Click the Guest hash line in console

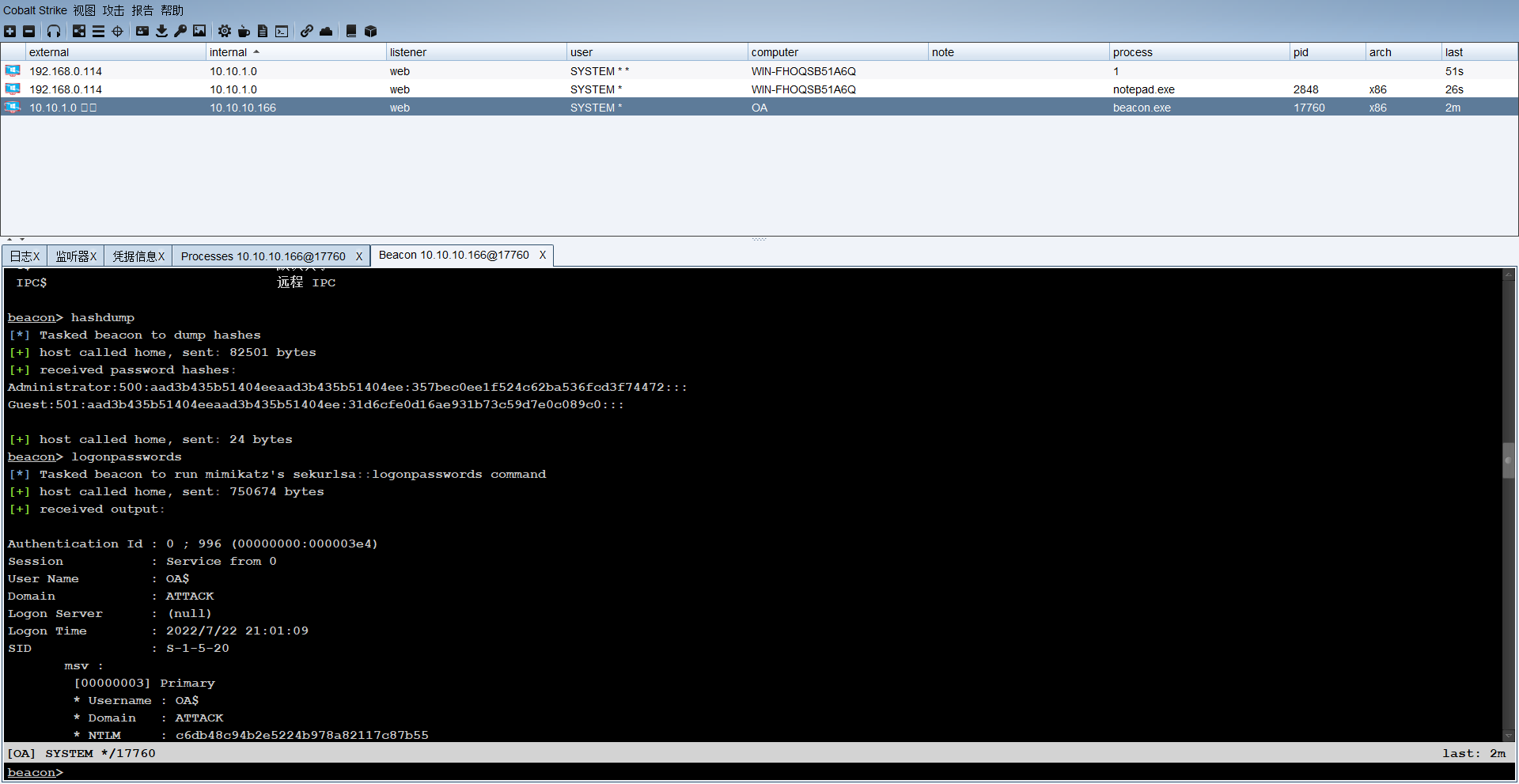tap(316, 404)
